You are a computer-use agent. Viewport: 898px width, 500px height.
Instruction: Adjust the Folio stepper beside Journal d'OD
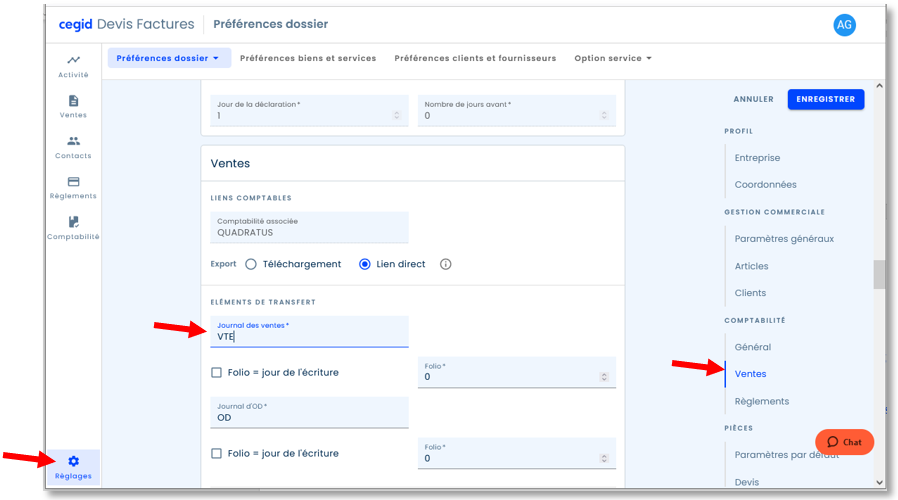(x=604, y=458)
